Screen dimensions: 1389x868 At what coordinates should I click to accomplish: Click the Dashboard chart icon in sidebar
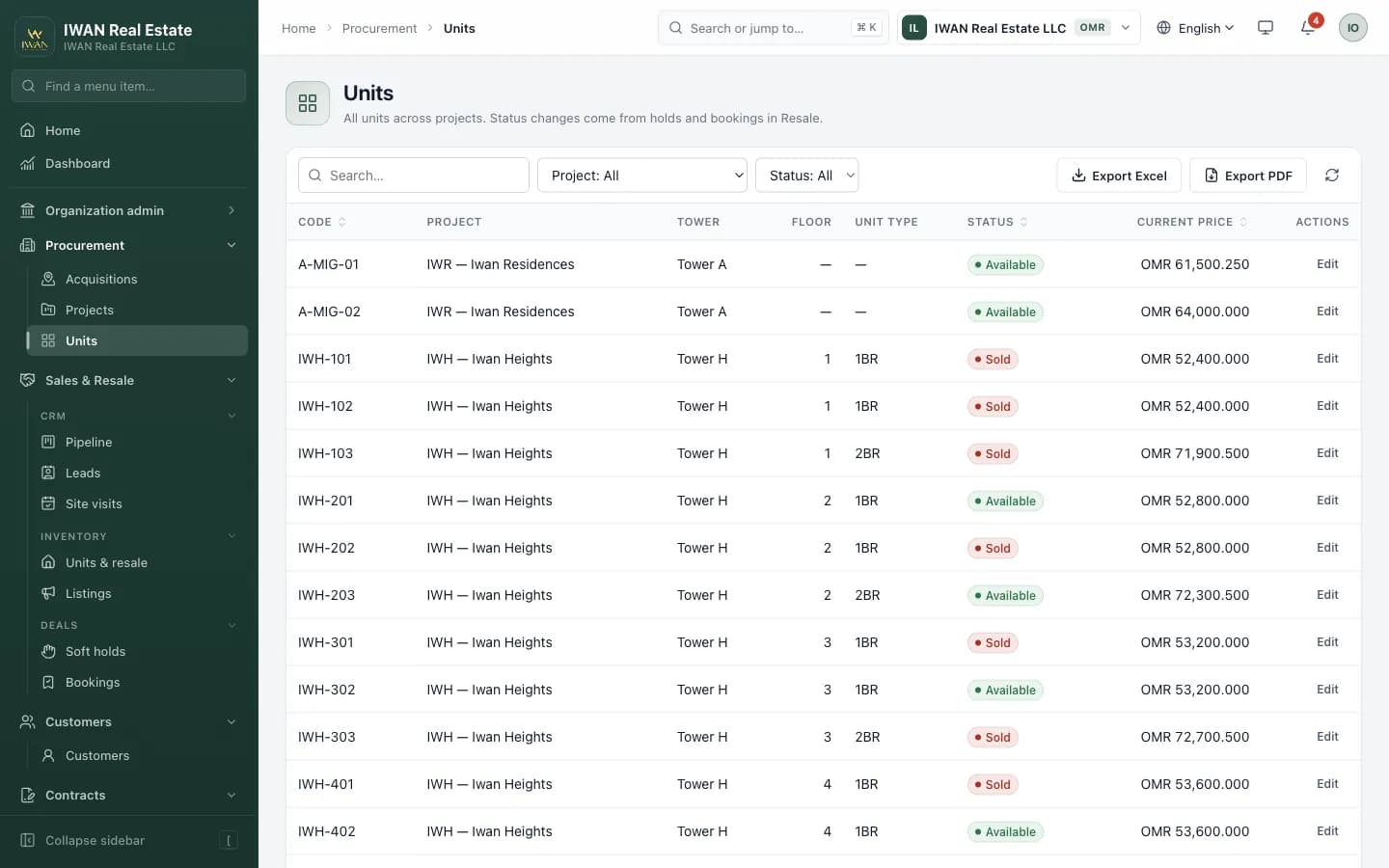pyautogui.click(x=28, y=163)
